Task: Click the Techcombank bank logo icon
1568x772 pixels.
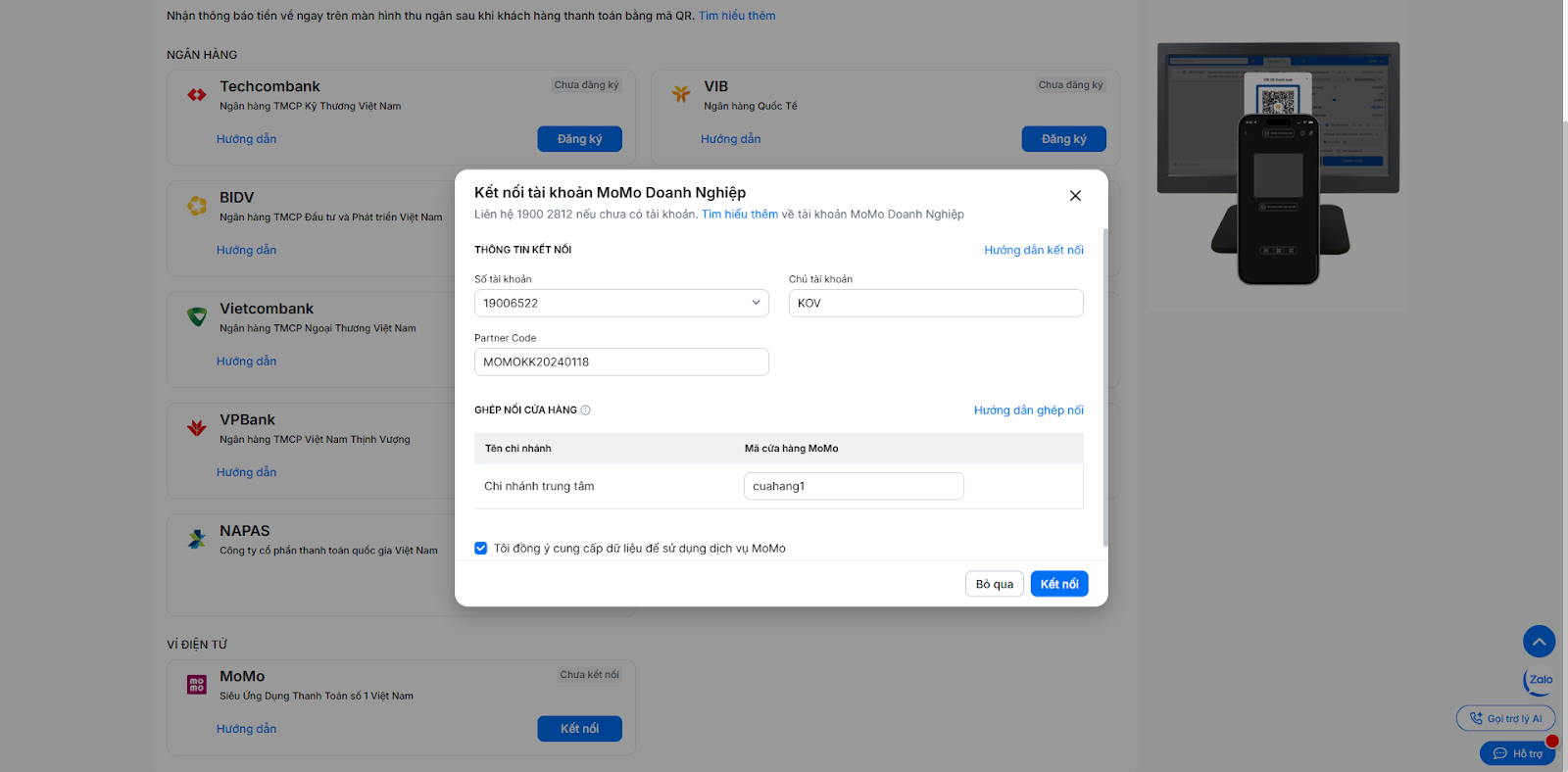Action: click(x=197, y=95)
